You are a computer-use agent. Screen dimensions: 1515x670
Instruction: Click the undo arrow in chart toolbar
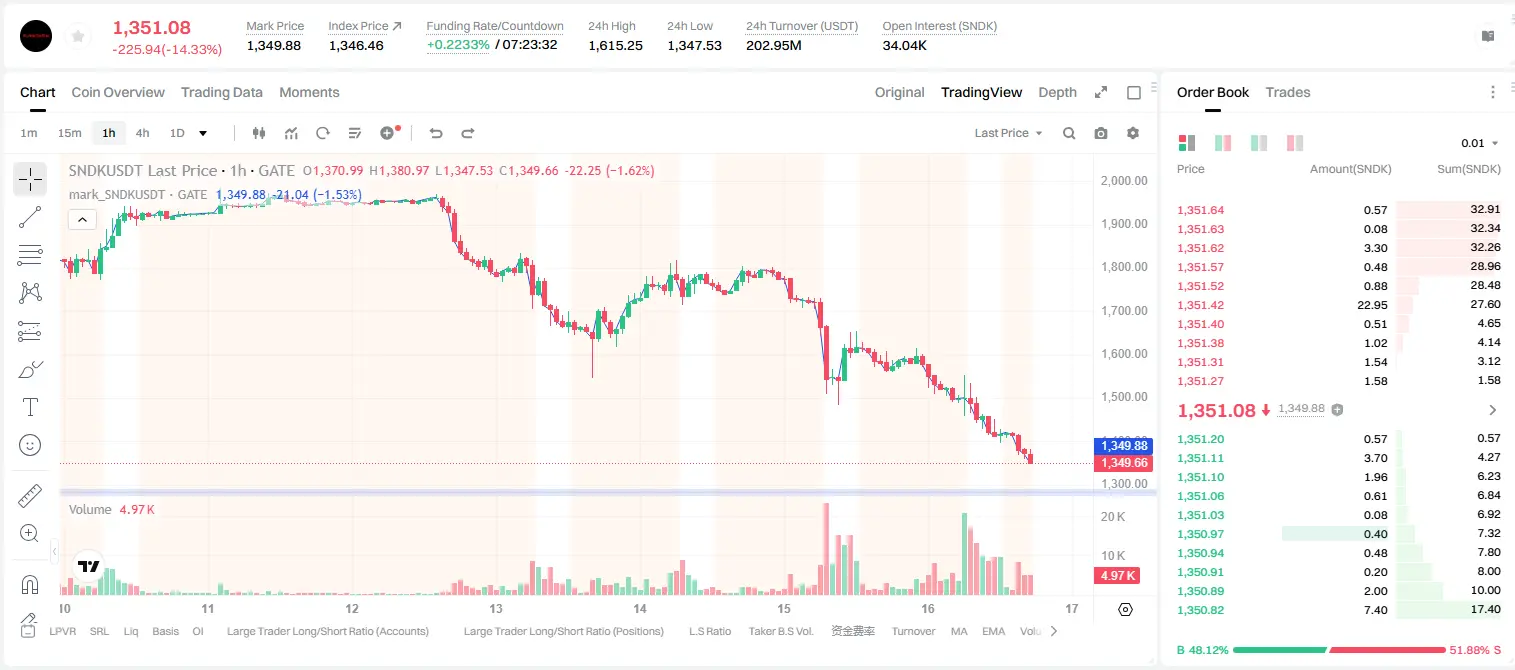[436, 133]
